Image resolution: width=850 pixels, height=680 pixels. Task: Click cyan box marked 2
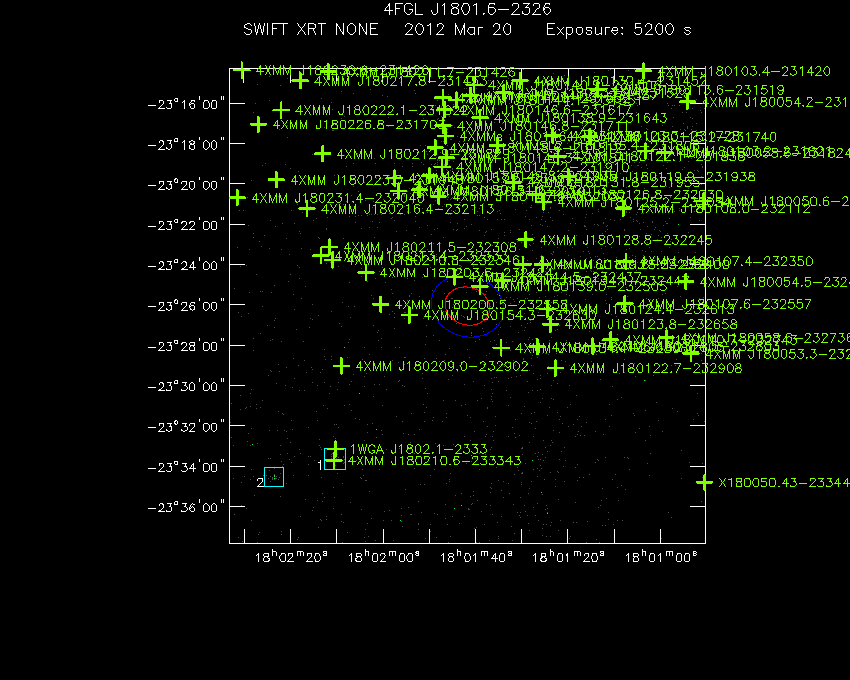pos(274,477)
